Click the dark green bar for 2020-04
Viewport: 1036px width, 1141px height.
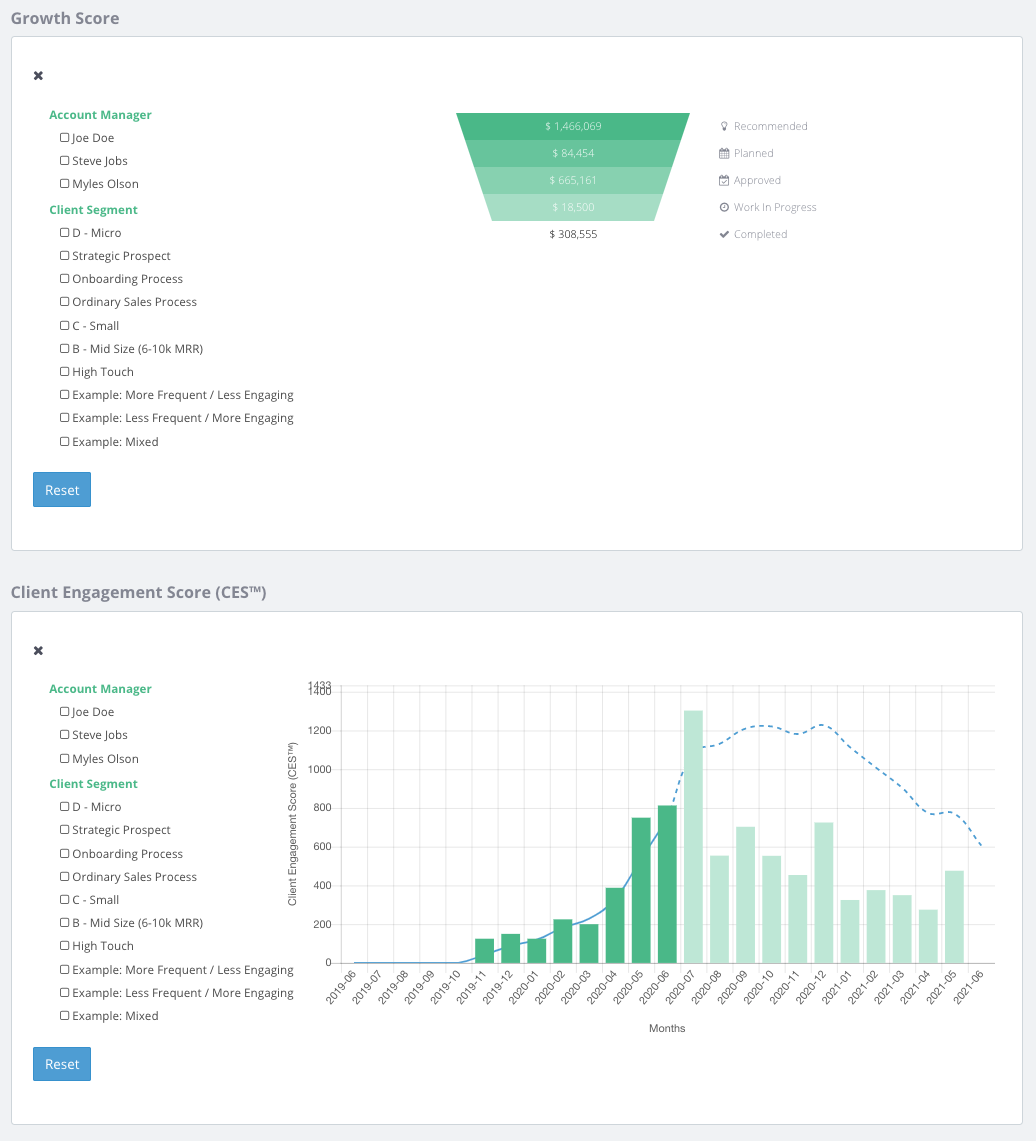615,926
